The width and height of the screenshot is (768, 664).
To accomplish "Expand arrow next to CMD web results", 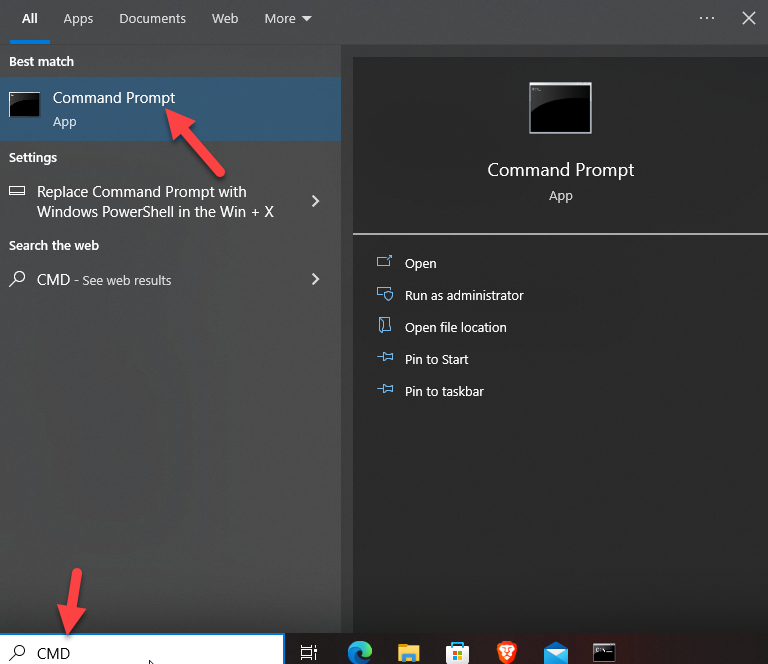I will click(315, 279).
